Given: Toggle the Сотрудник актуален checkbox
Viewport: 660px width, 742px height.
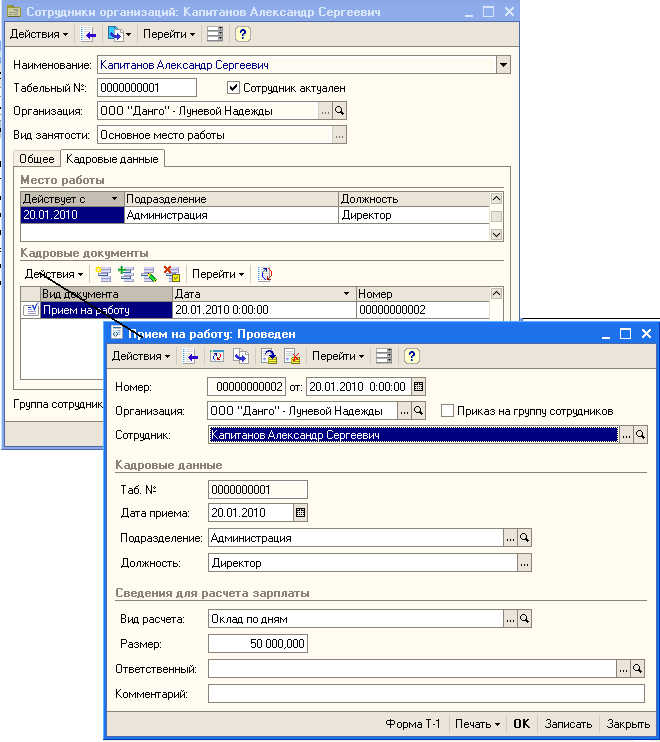Looking at the screenshot, I should pos(234,88).
